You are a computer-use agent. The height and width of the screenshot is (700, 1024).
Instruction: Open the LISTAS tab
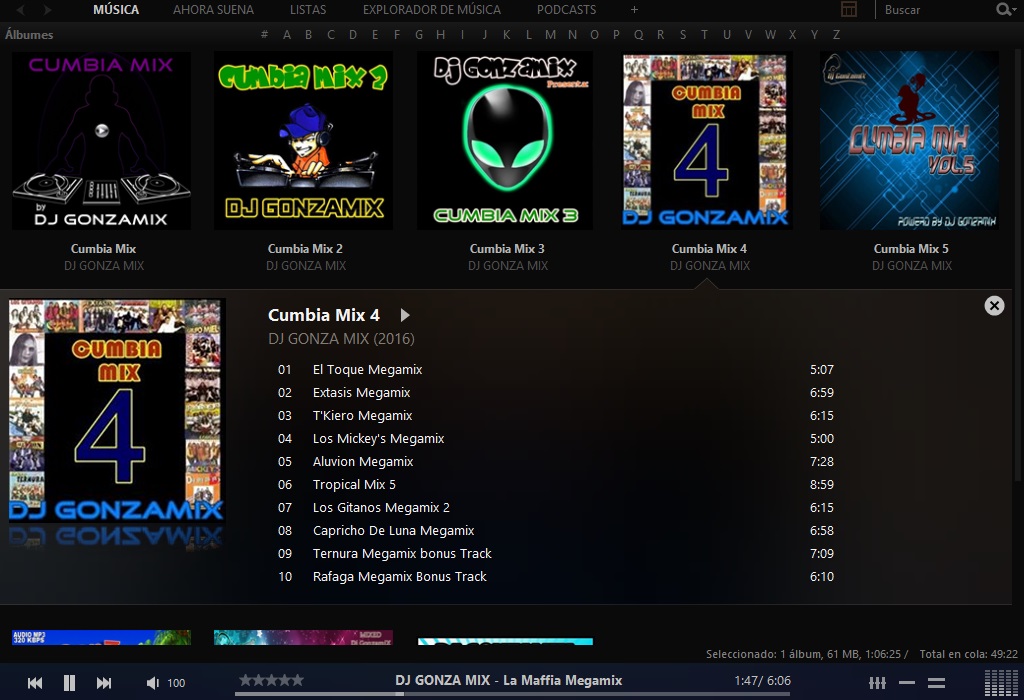pyautogui.click(x=308, y=10)
